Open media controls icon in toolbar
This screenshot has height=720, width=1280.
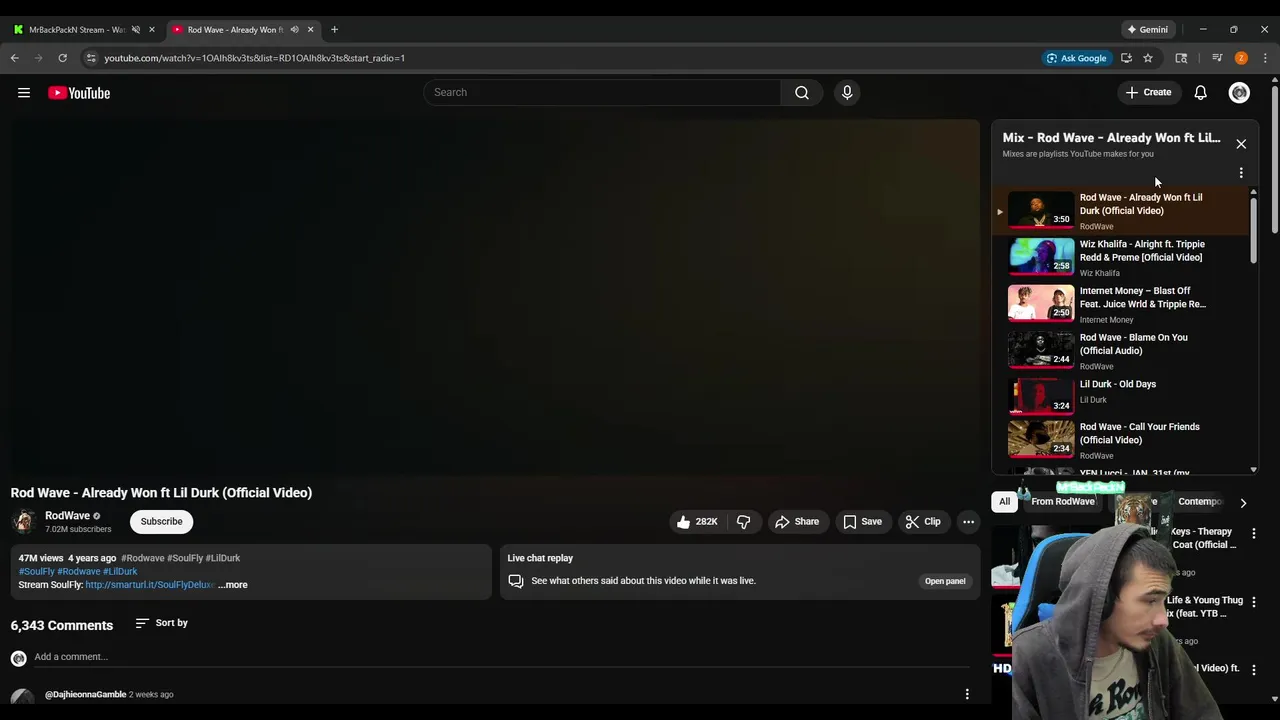point(1217,58)
